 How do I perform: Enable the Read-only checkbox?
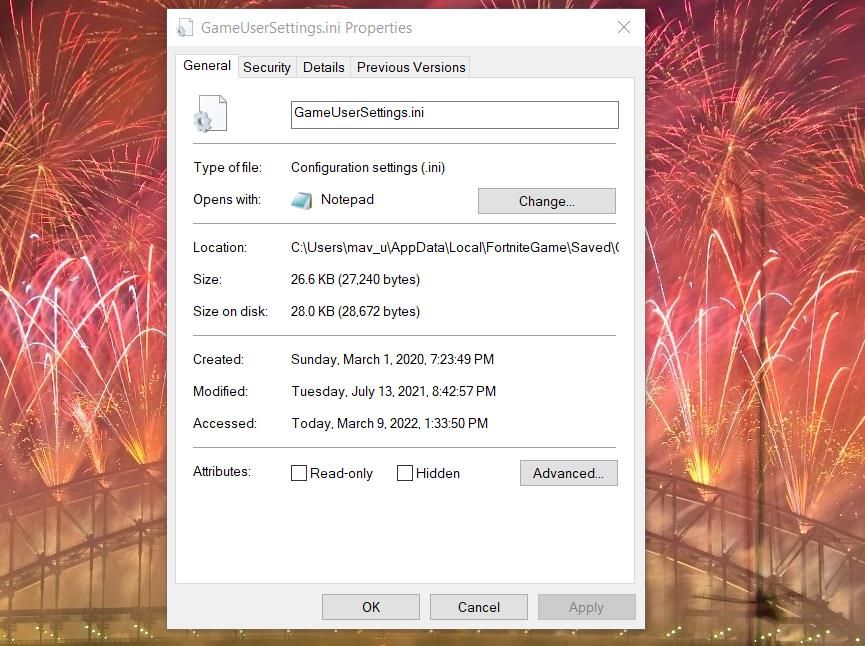298,473
